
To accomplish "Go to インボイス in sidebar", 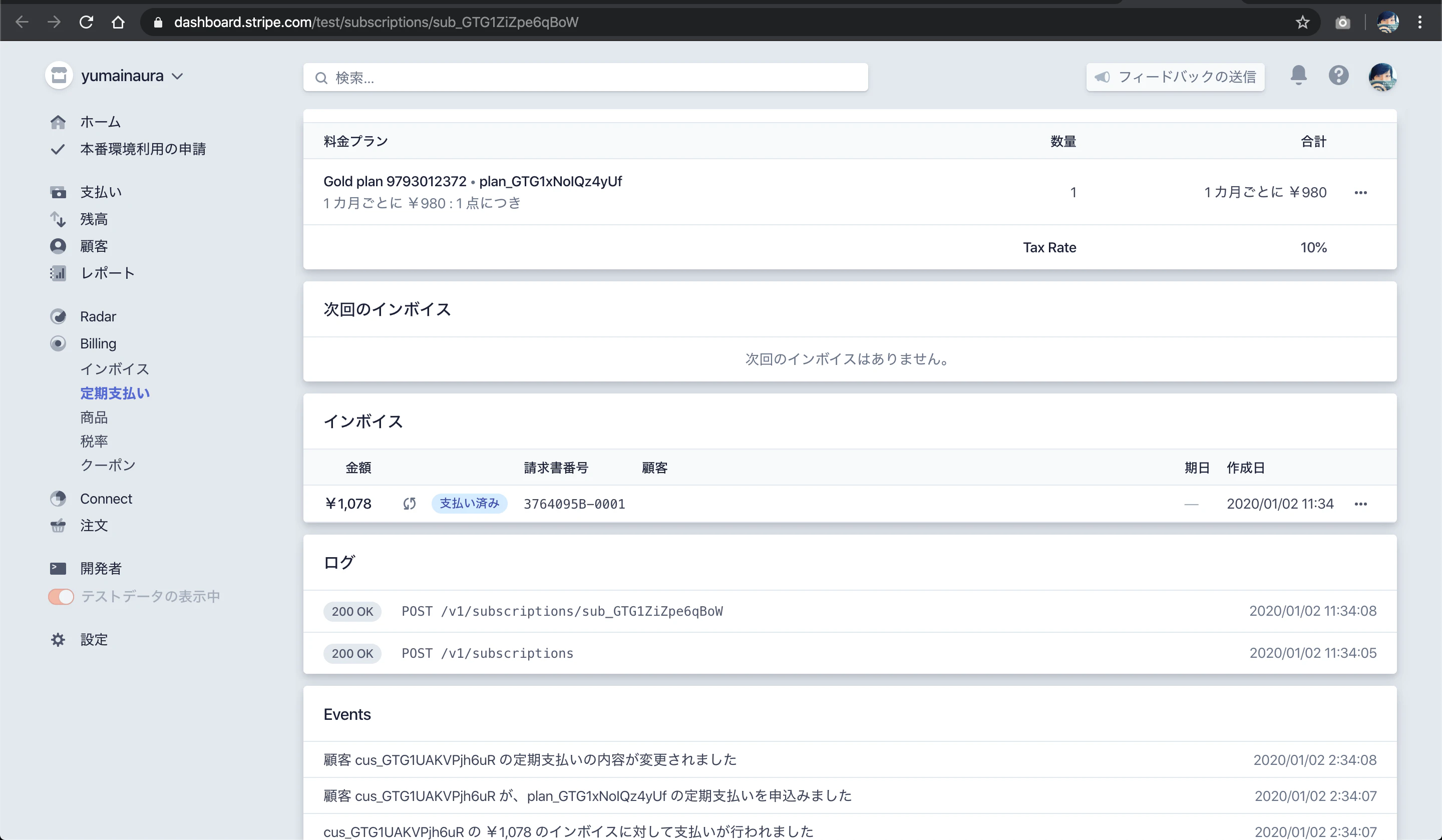I will point(115,369).
